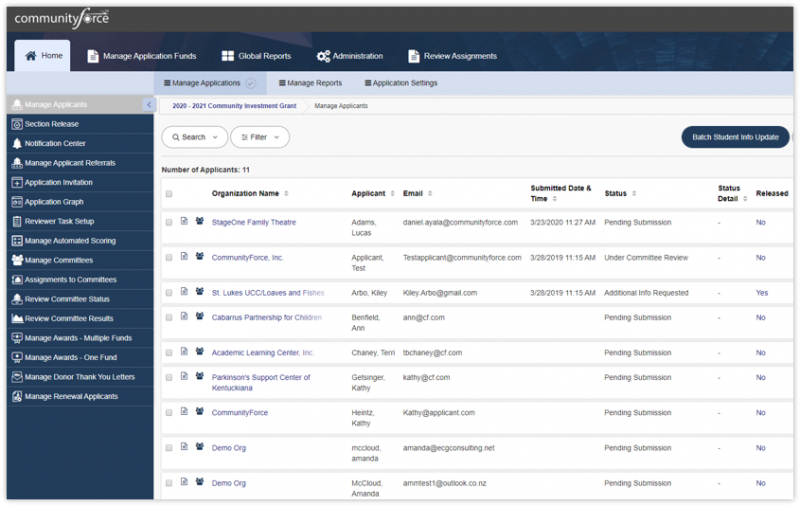Image resolution: width=800 pixels, height=506 pixels.
Task: Open Cabarrus Partnership for Children link
Action: click(266, 317)
